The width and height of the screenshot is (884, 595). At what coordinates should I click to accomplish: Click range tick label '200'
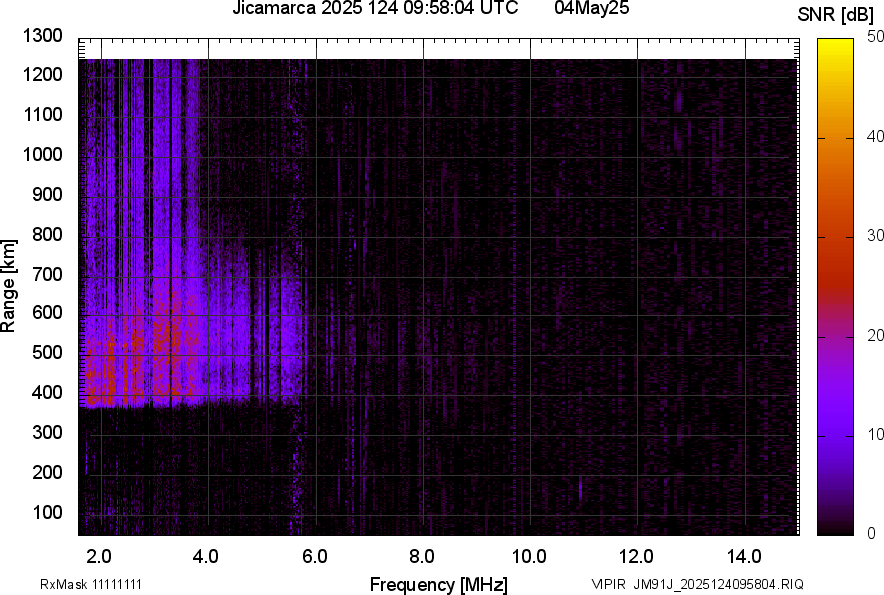click(x=47, y=472)
